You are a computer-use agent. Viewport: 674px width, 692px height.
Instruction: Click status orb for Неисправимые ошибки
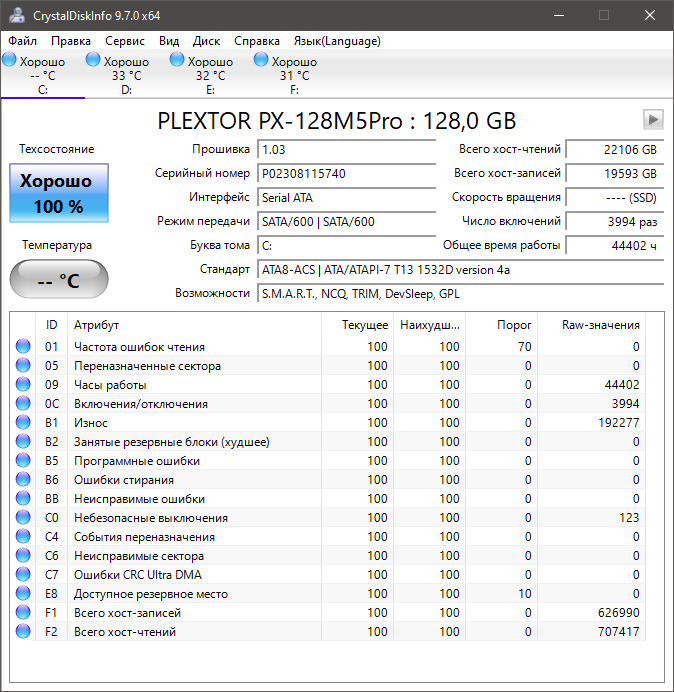point(23,498)
